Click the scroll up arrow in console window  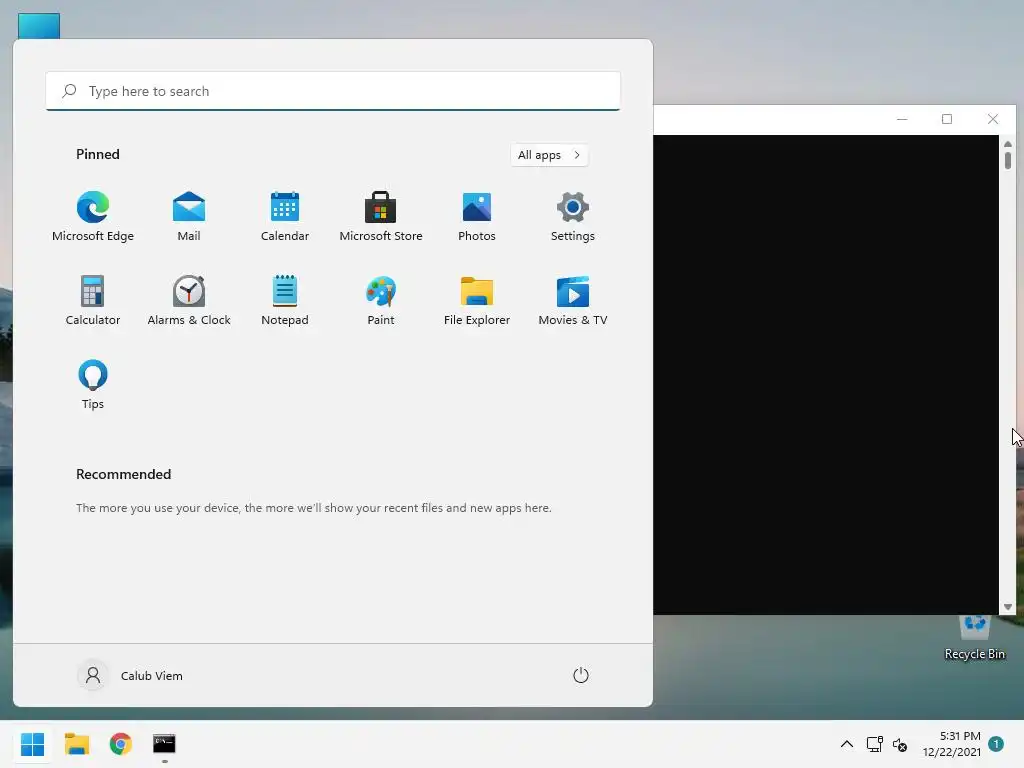[1008, 144]
